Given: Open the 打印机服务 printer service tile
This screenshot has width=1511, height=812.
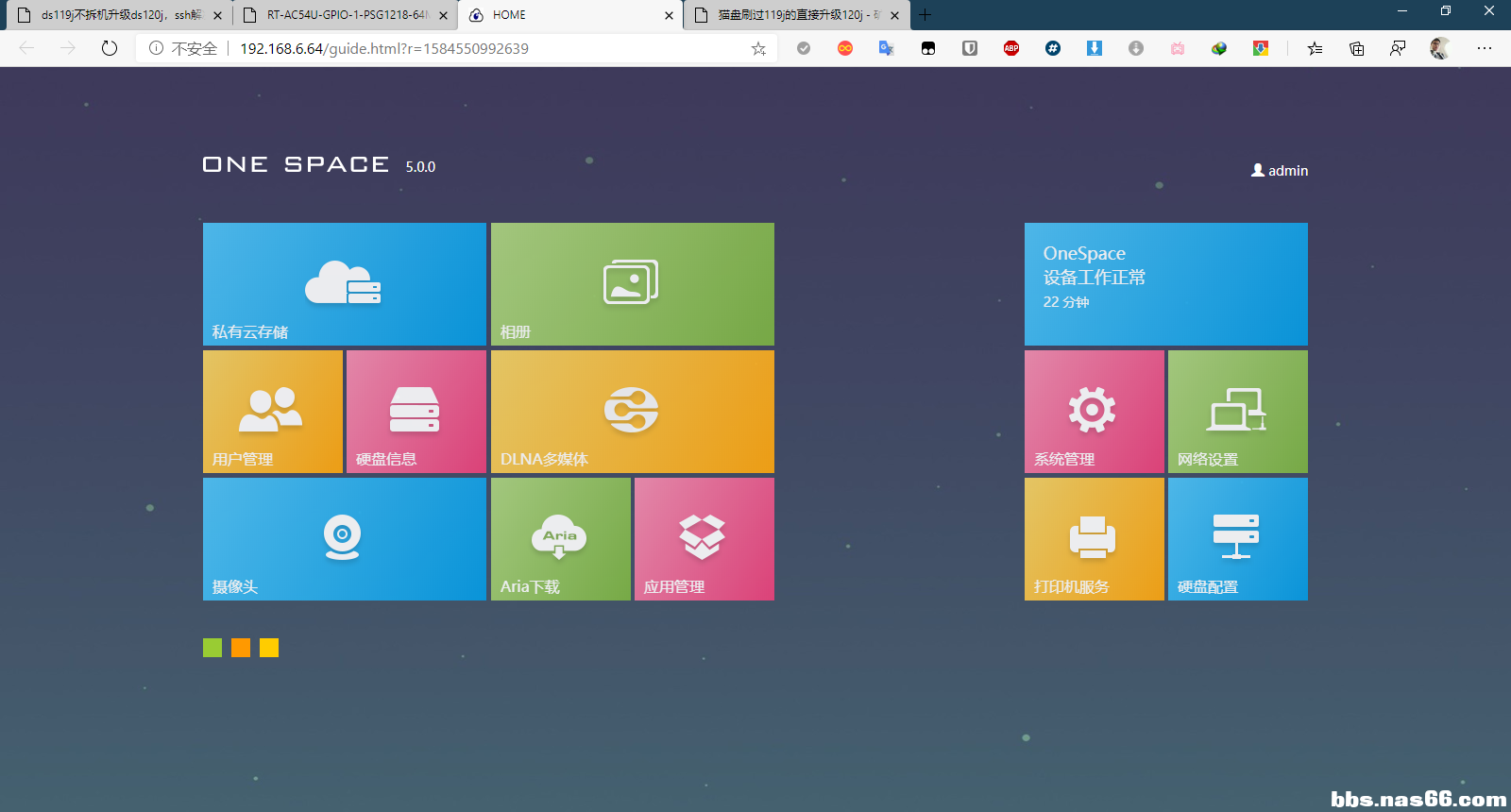Looking at the screenshot, I should coord(1095,539).
